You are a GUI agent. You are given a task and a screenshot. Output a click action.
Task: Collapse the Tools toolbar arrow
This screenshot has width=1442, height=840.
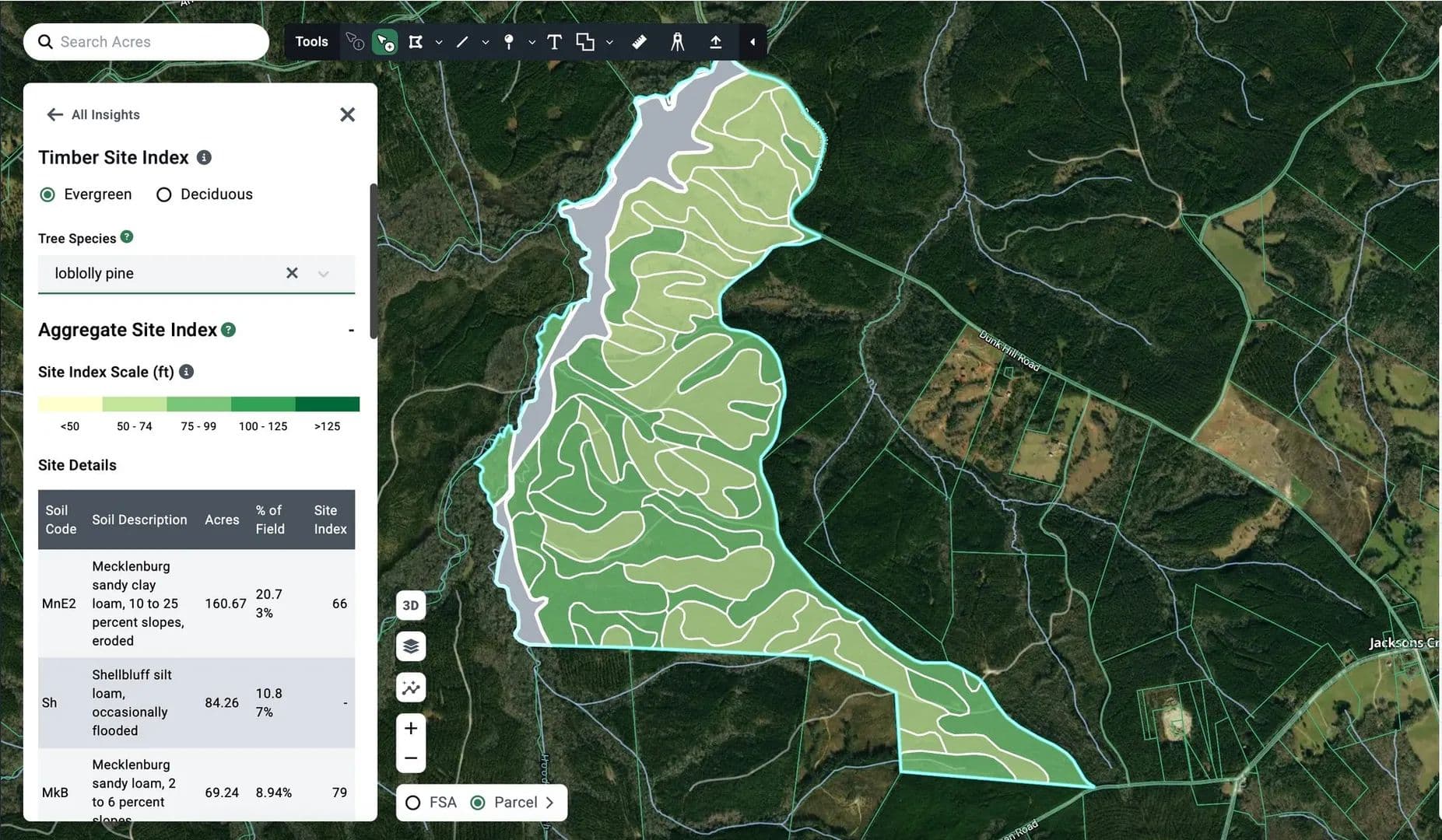click(753, 42)
